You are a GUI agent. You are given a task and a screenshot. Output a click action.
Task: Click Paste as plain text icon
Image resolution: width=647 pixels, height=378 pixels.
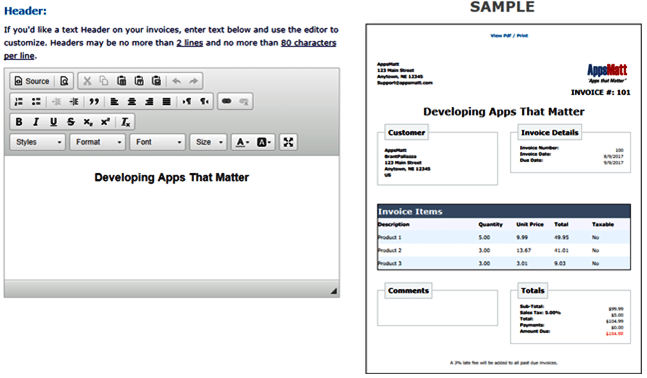[x=139, y=81]
